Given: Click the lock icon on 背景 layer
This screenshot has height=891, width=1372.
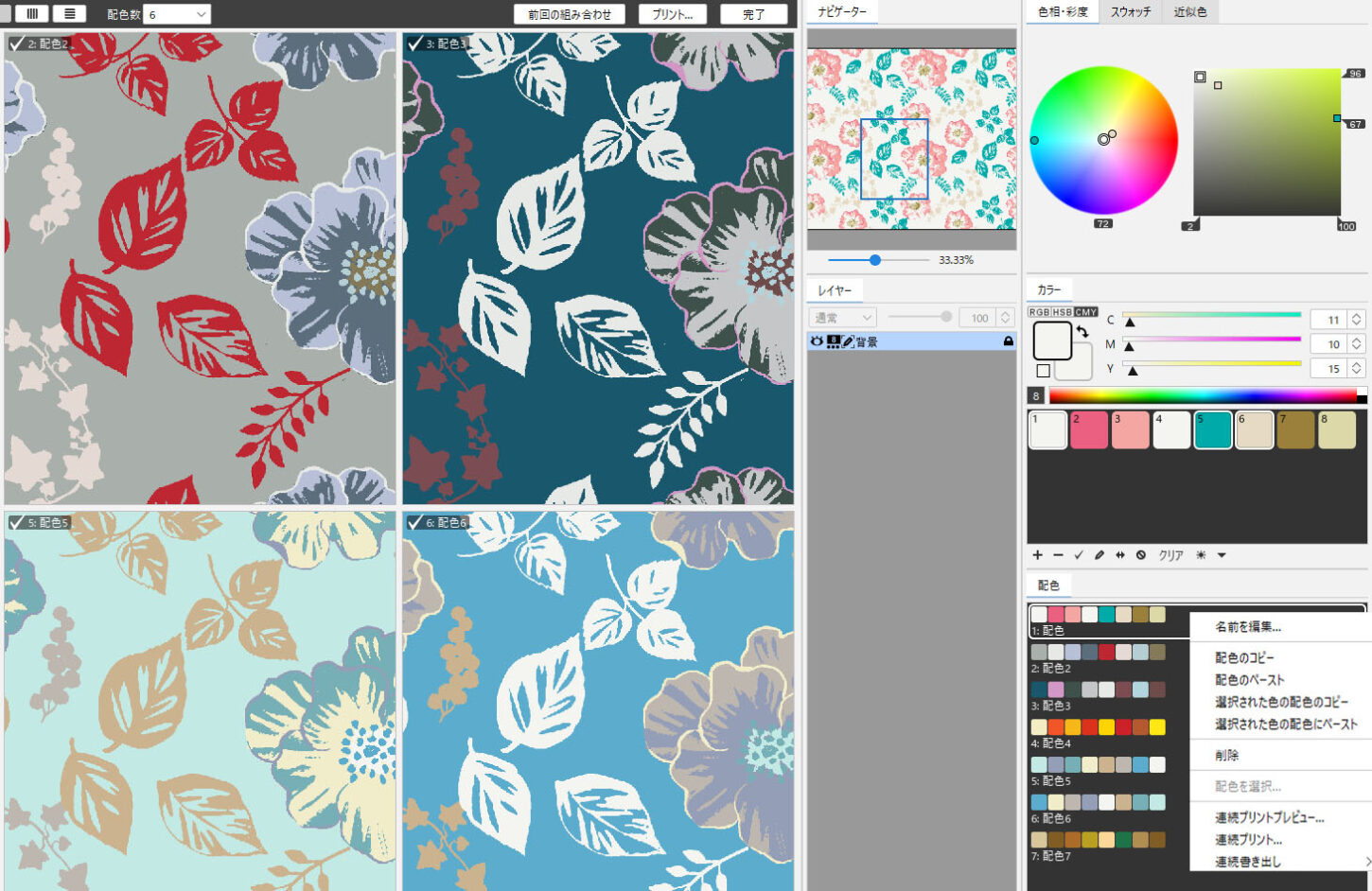Looking at the screenshot, I should [x=1008, y=341].
